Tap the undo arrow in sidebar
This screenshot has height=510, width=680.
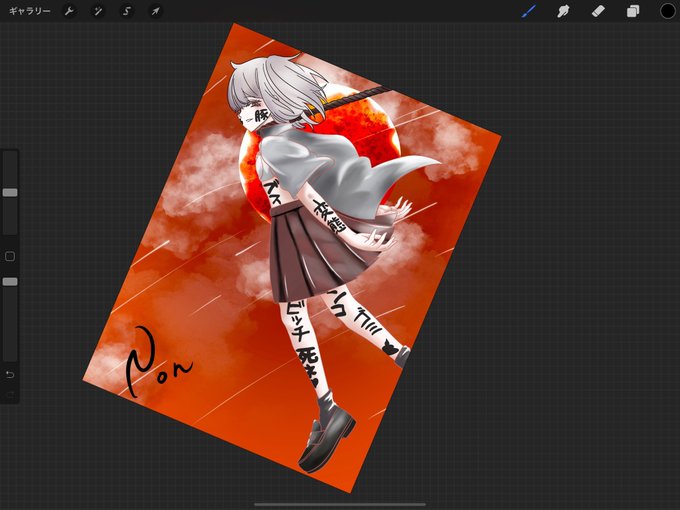coord(10,374)
